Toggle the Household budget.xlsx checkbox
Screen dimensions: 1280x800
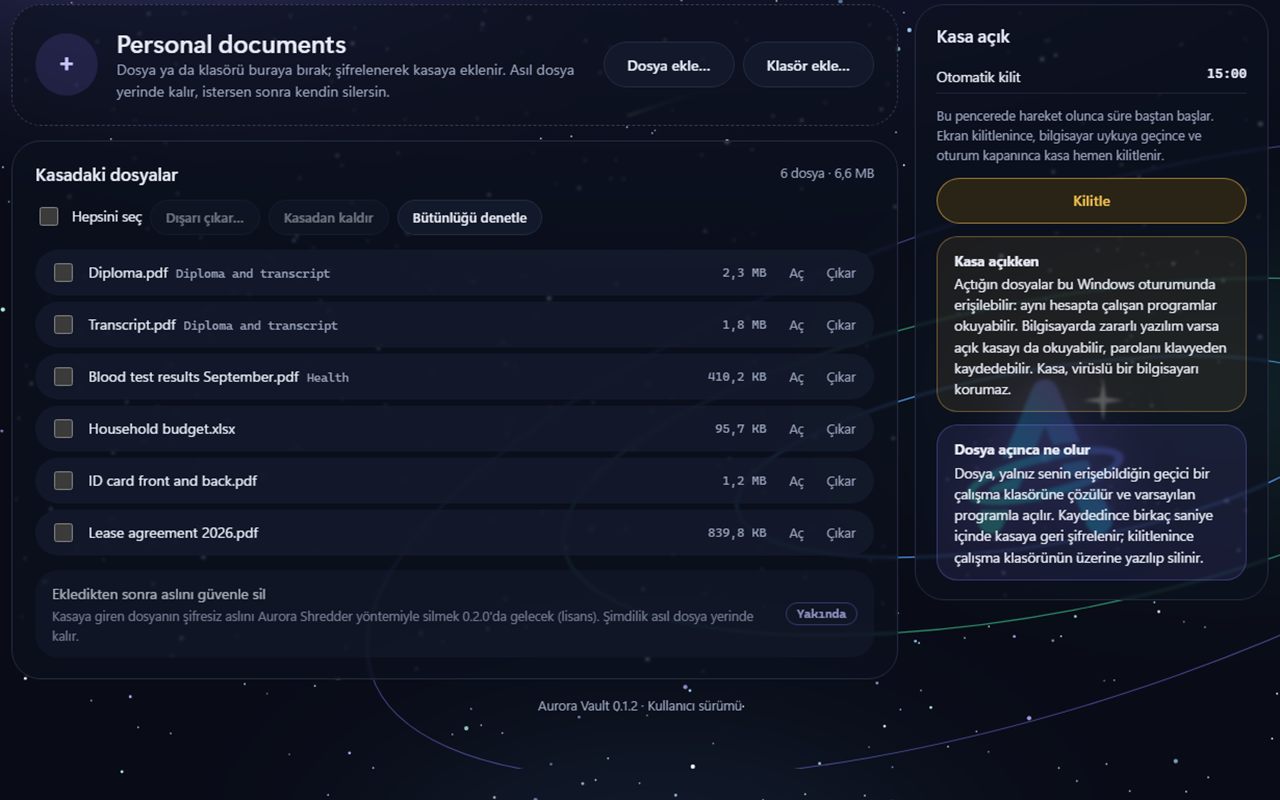click(63, 428)
